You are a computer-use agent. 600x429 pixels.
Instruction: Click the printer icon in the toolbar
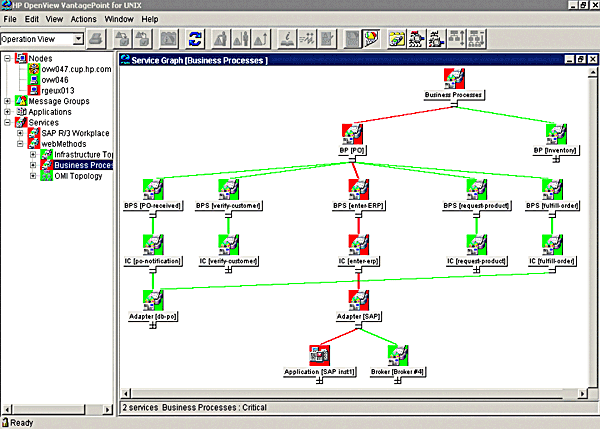tap(95, 39)
